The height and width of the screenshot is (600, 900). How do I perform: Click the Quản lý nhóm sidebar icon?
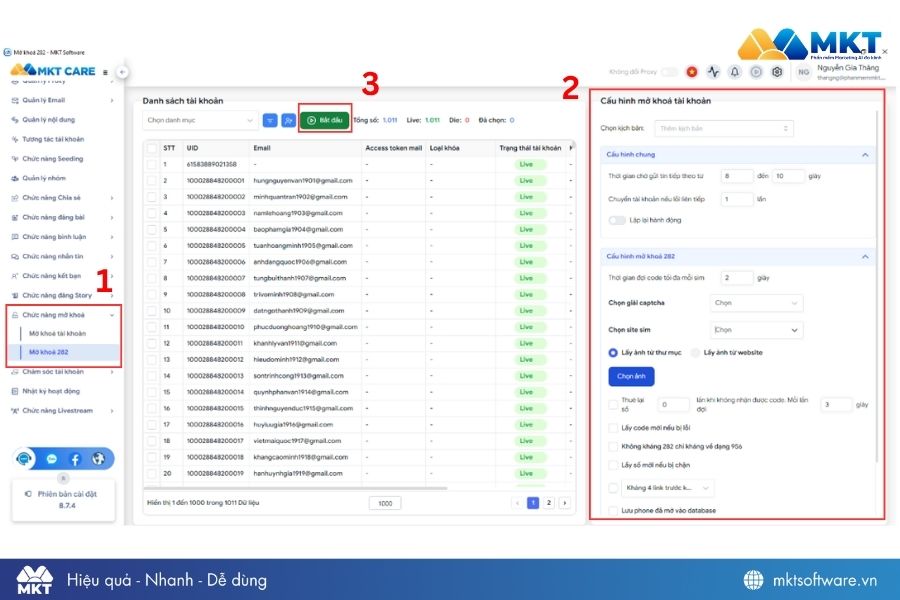pyautogui.click(x=15, y=178)
